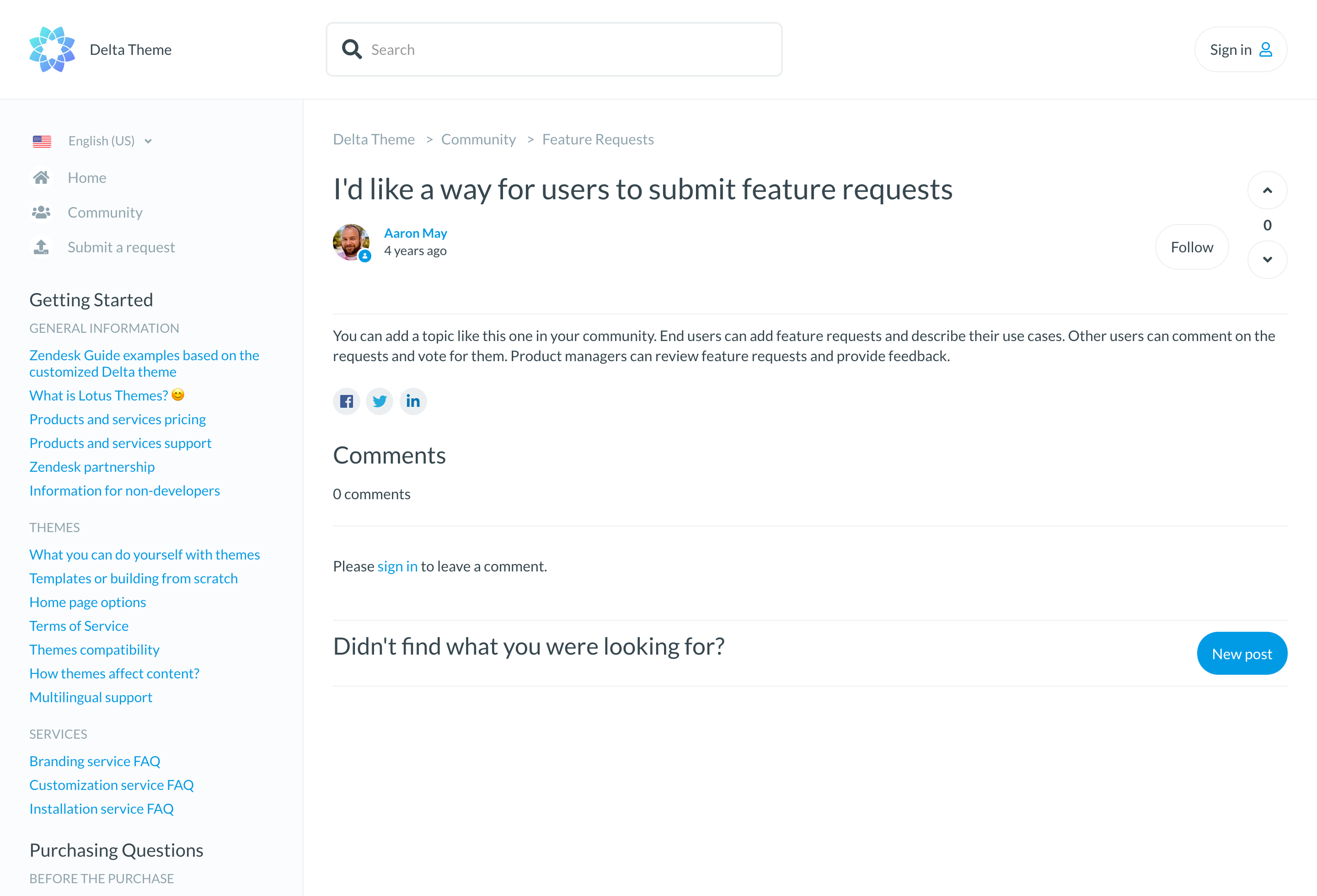Viewport: 1317px width, 896px height.
Task: Click the BEFORE THE PURCHASE section label
Action: (x=102, y=879)
